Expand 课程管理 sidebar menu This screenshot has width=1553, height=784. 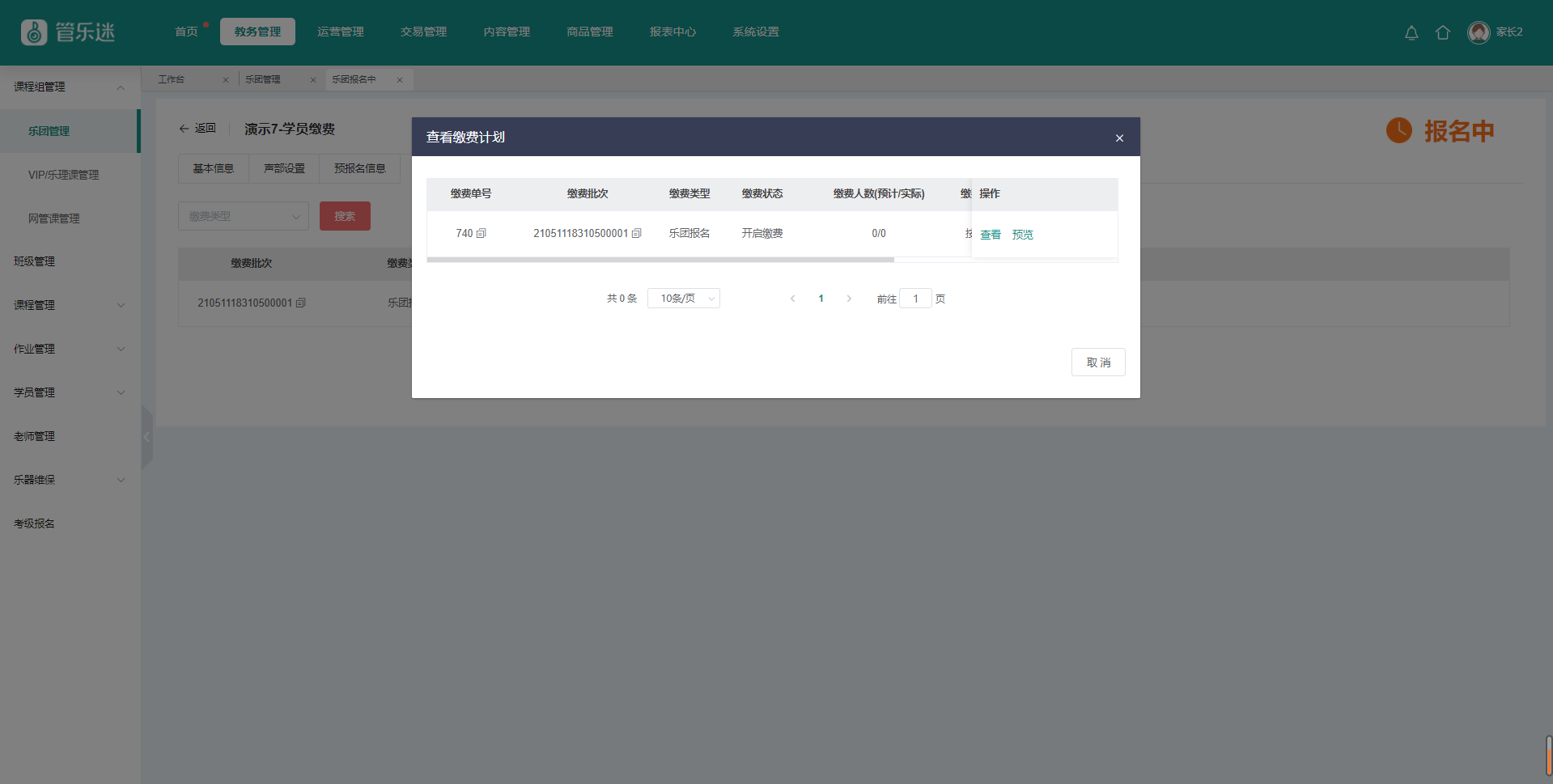coord(121,305)
